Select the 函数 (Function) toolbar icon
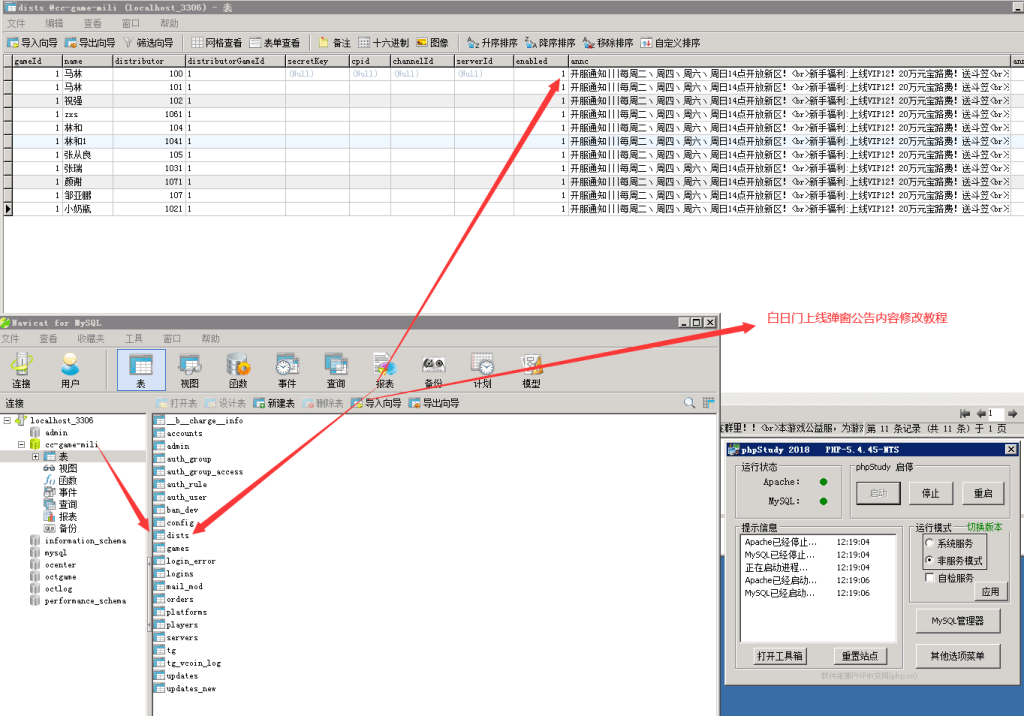Image resolution: width=1024 pixels, height=716 pixels. click(x=238, y=369)
